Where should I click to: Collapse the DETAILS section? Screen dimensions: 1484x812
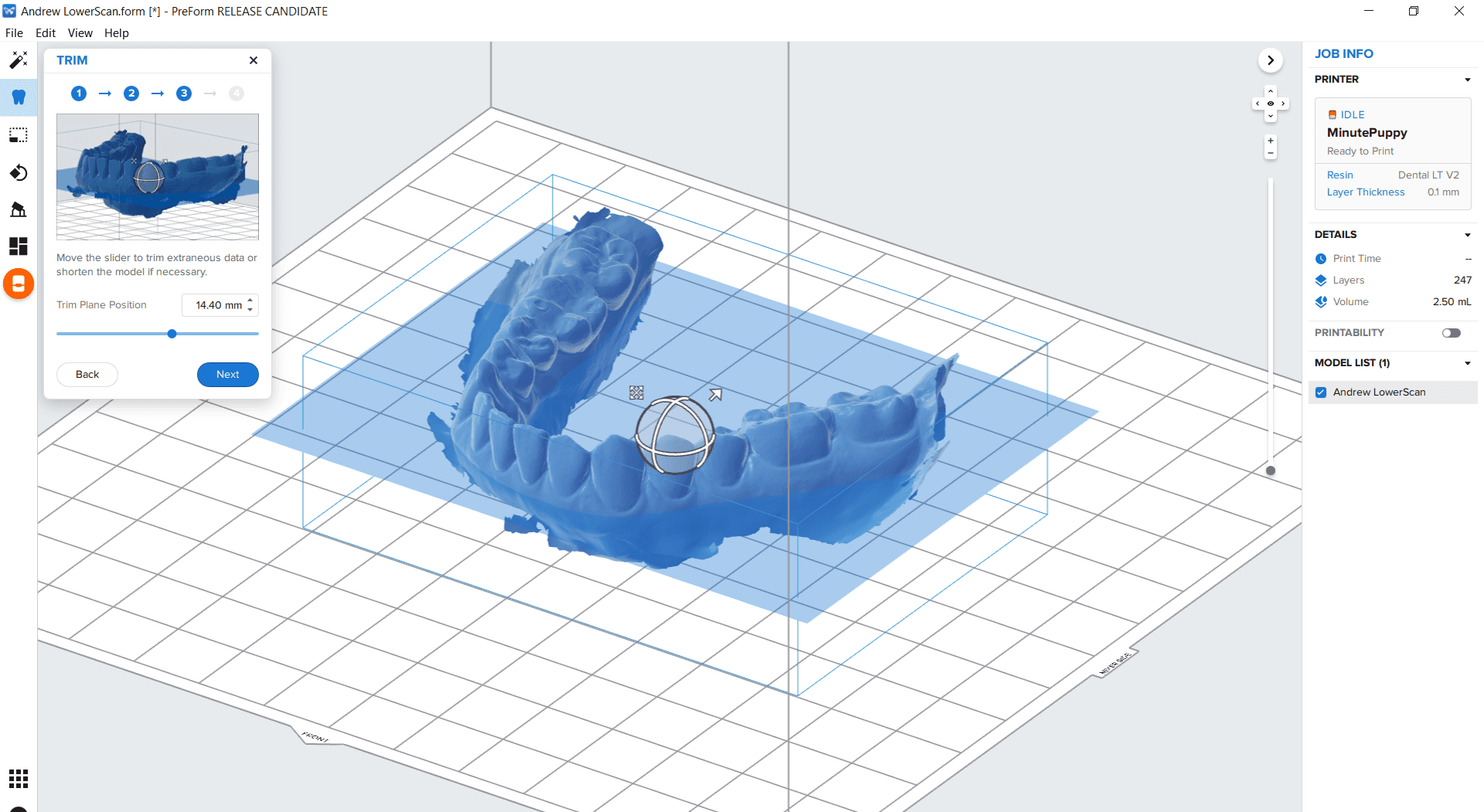coord(1467,235)
